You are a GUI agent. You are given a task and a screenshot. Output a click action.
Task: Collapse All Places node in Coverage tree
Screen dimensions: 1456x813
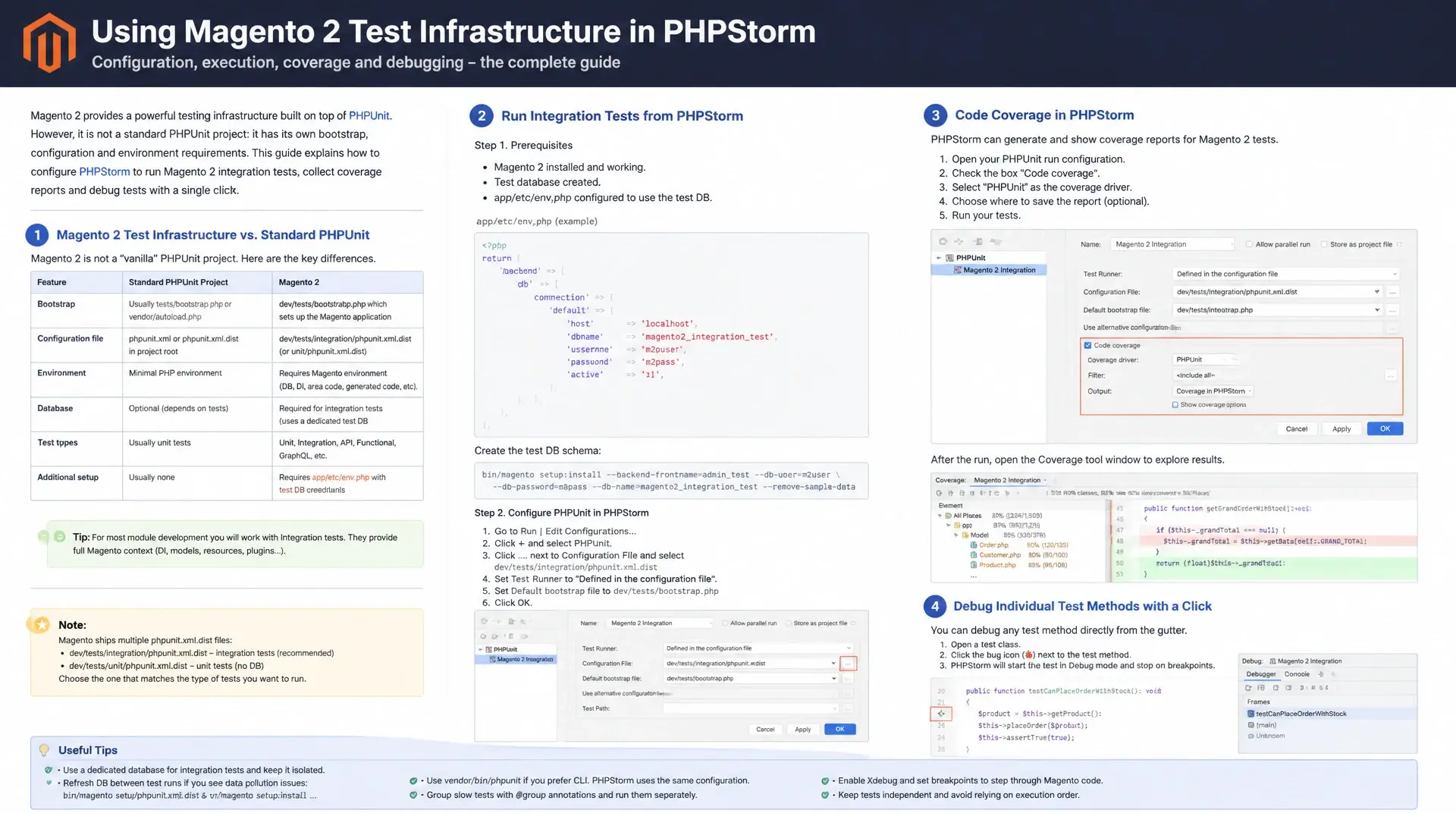940,516
